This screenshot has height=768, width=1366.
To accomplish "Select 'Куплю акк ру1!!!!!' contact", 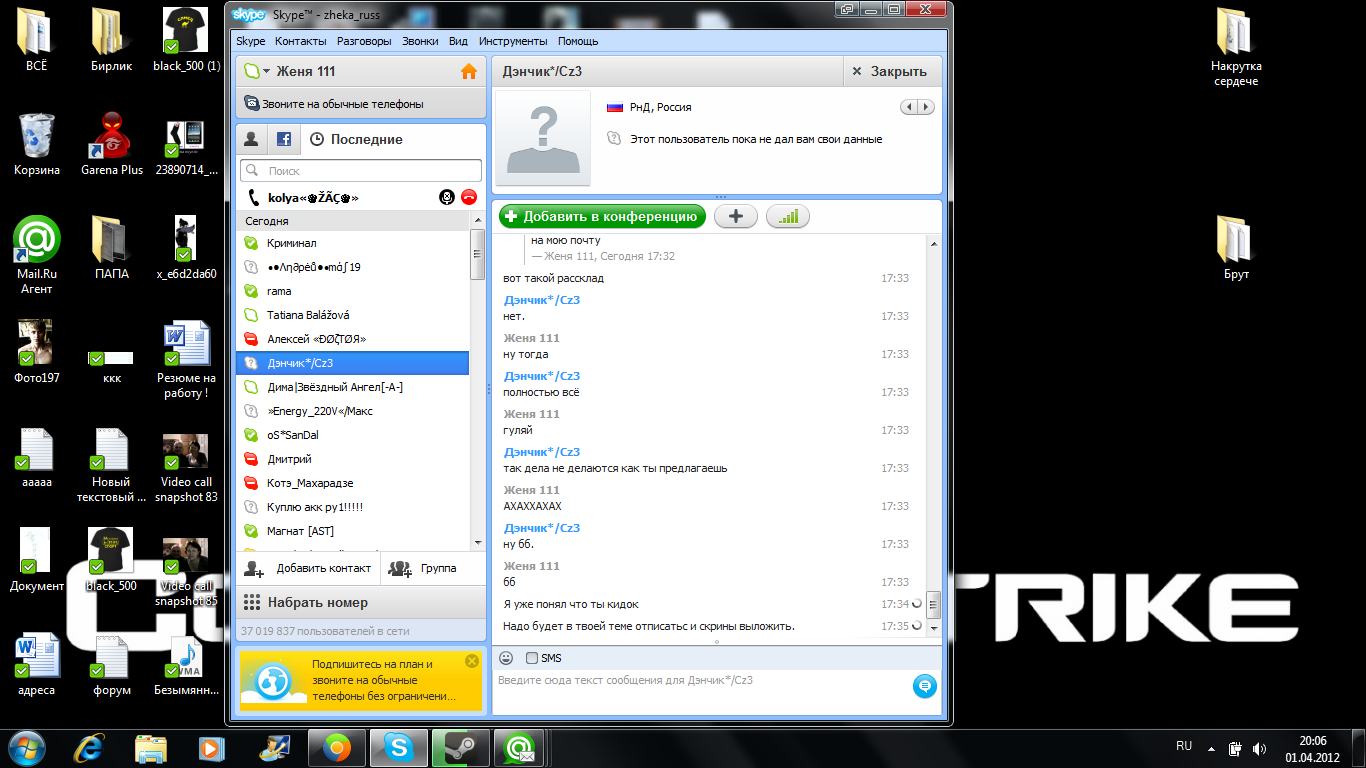I will pos(352,507).
